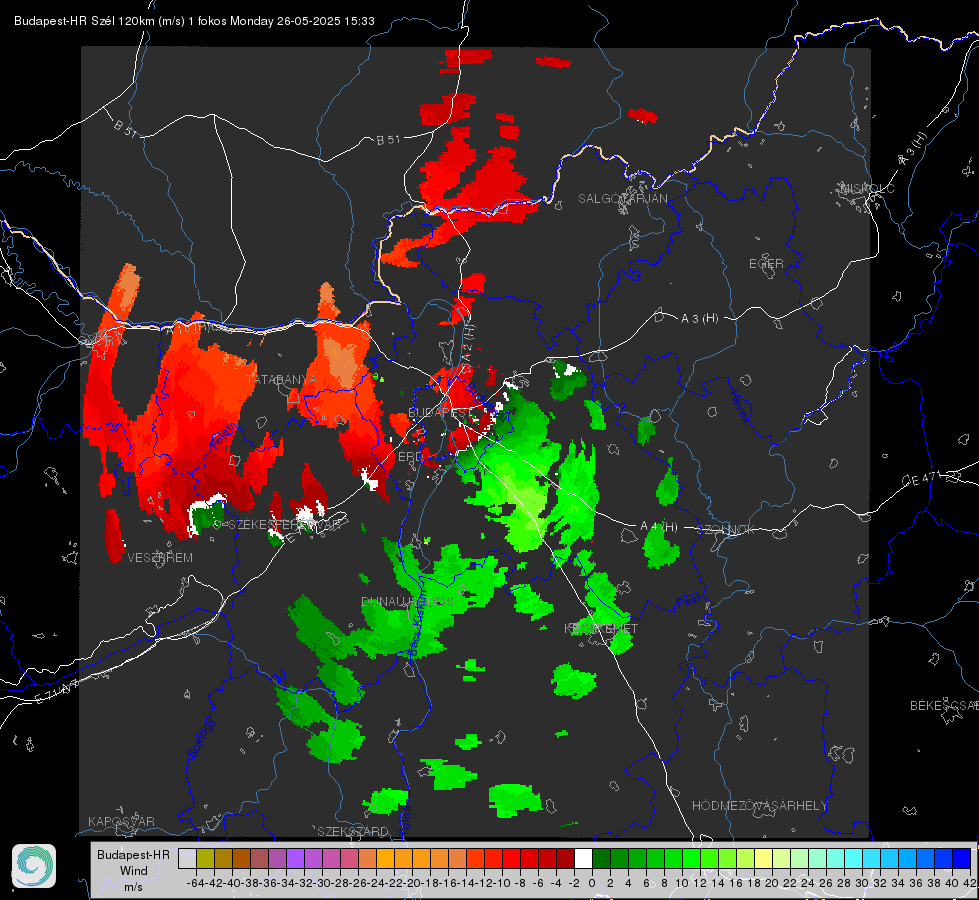Viewport: 979px width, 900px height.
Task: Click the legend value '-64'
Action: click(195, 883)
